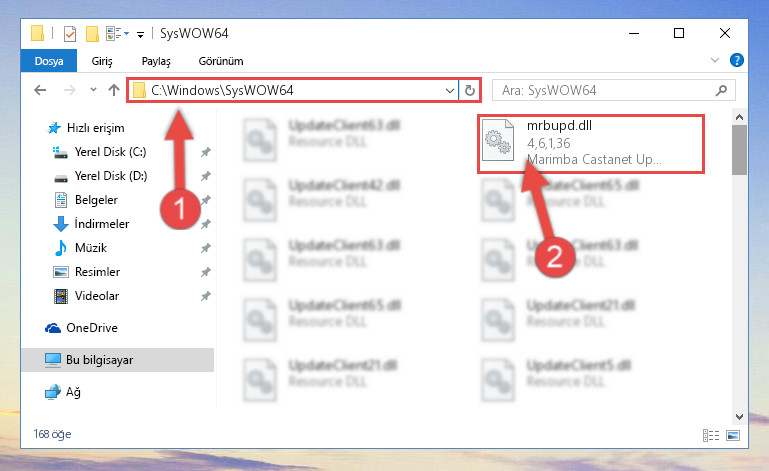Switch to details list view icon
The width and height of the screenshot is (769, 471).
[711, 435]
